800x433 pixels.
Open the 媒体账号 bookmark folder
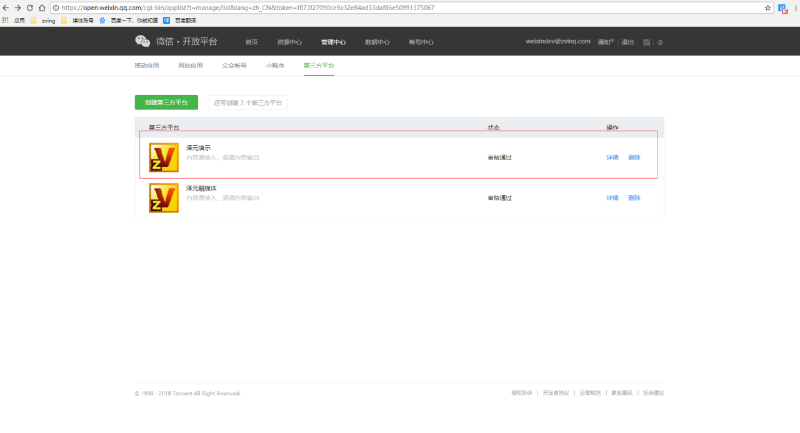(77, 20)
